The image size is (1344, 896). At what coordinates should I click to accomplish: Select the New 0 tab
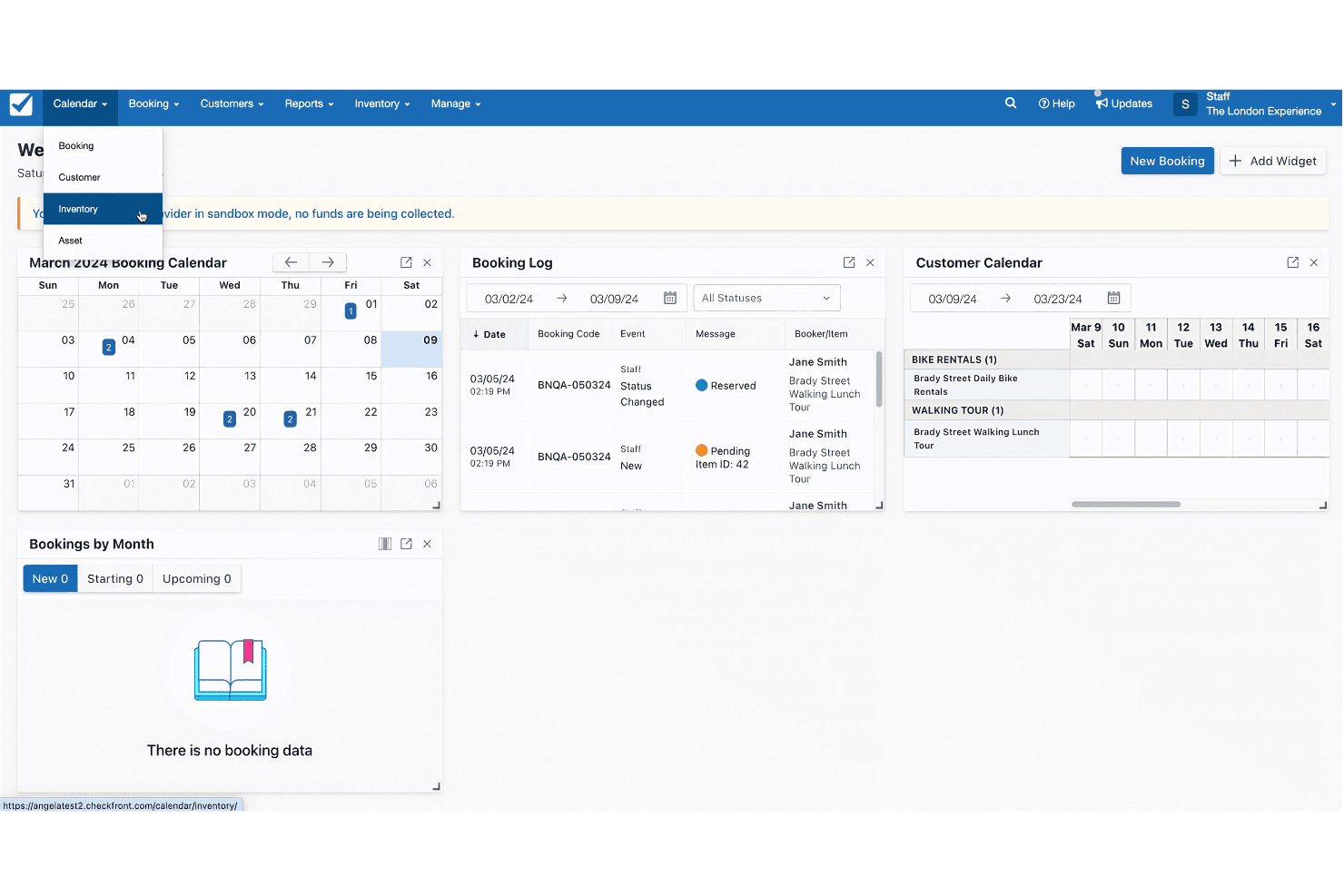[x=50, y=579]
